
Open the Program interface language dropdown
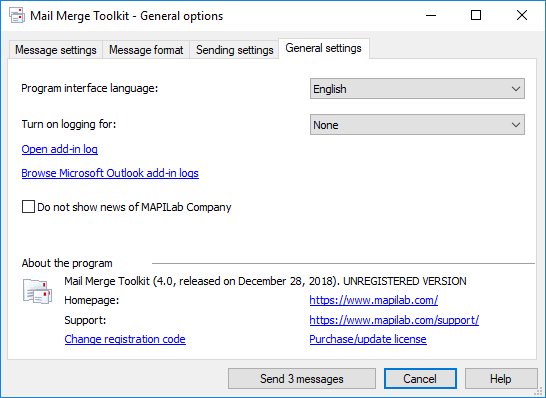point(417,89)
